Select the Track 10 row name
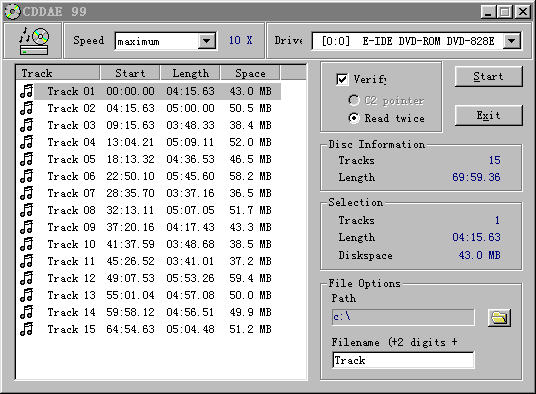This screenshot has width=536, height=394. click(x=71, y=244)
